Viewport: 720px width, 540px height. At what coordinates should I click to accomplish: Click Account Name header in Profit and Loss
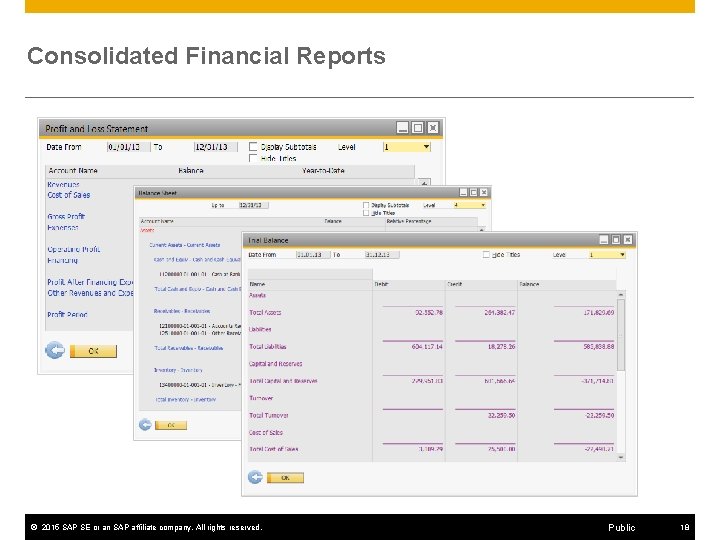tap(73, 170)
